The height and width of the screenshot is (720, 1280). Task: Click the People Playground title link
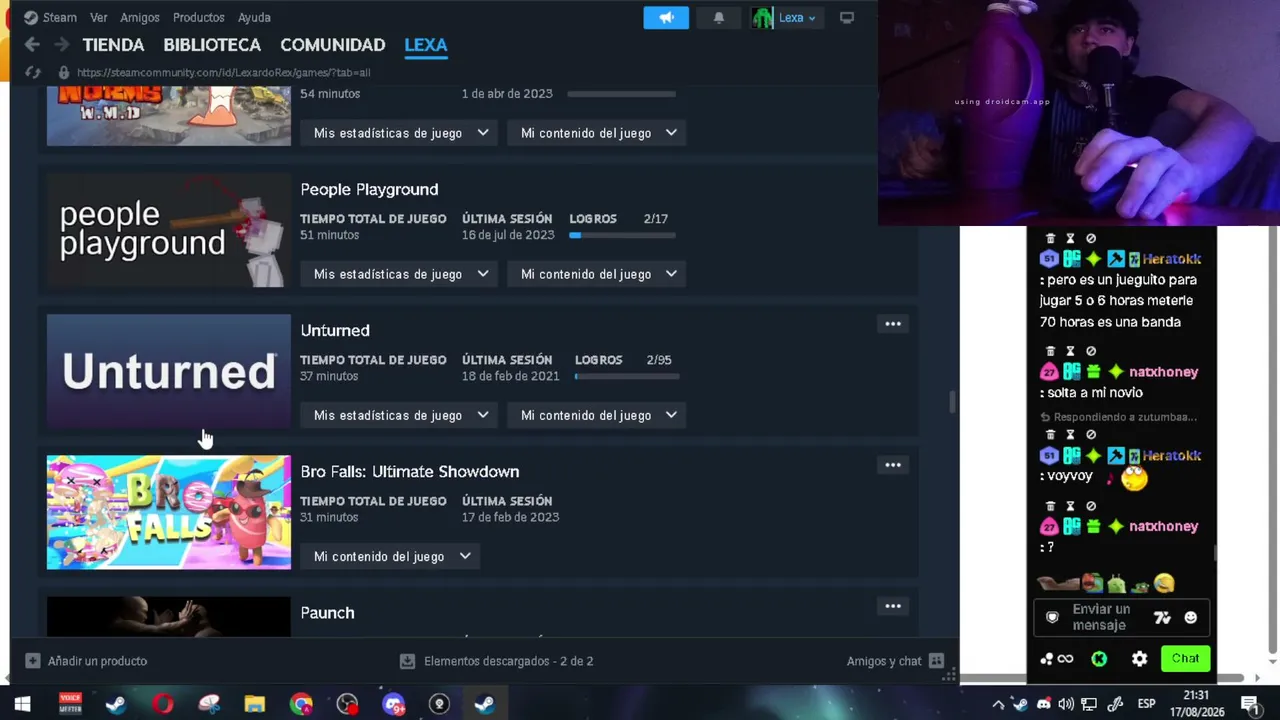pyautogui.click(x=369, y=189)
